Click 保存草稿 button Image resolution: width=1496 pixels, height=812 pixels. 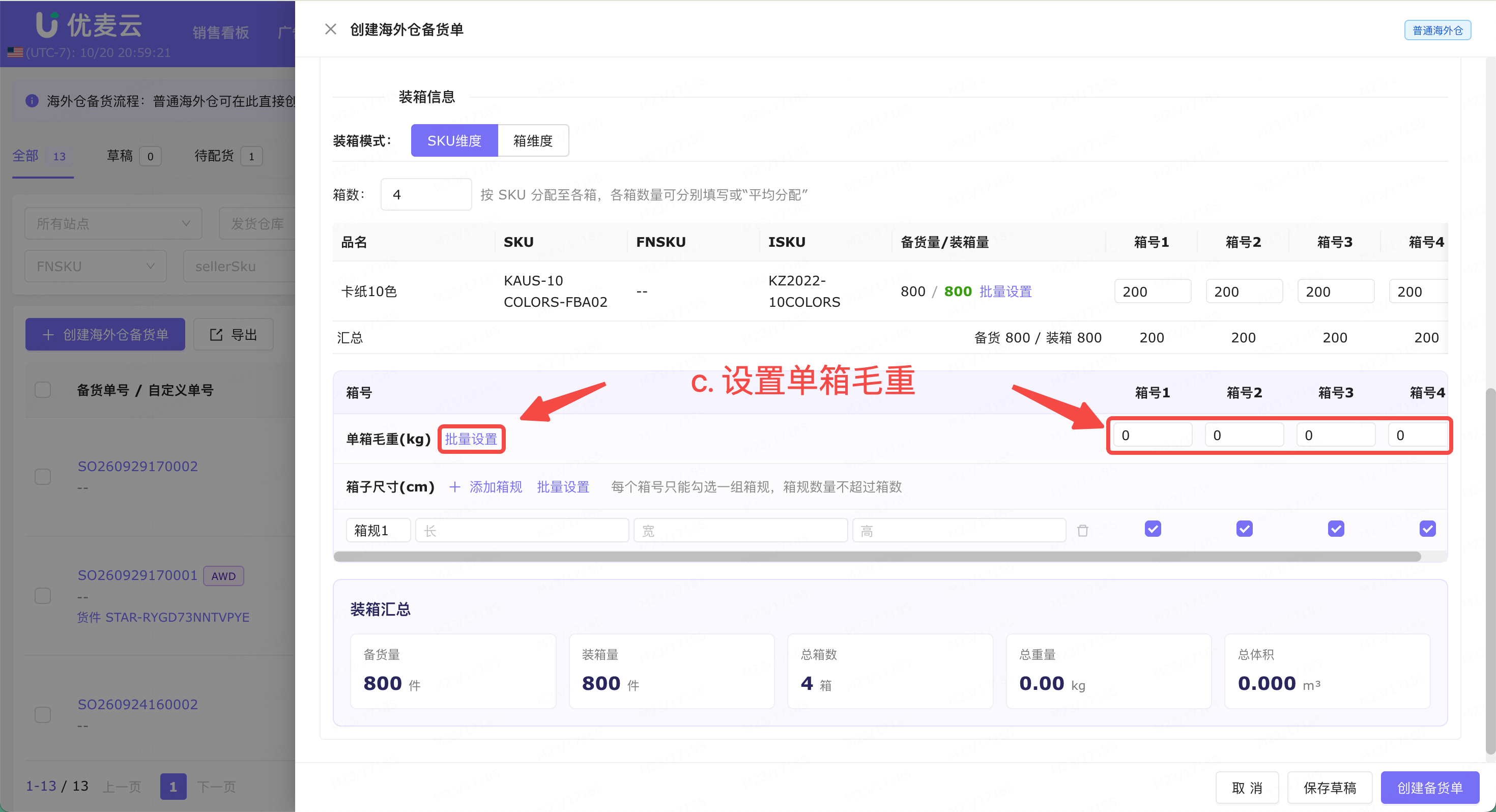(x=1330, y=788)
